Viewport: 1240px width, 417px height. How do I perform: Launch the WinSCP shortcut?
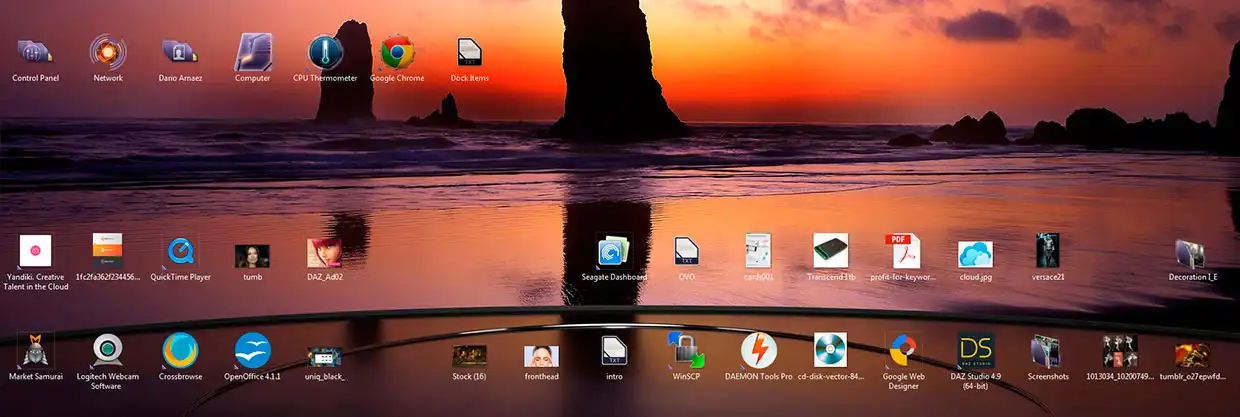point(686,351)
